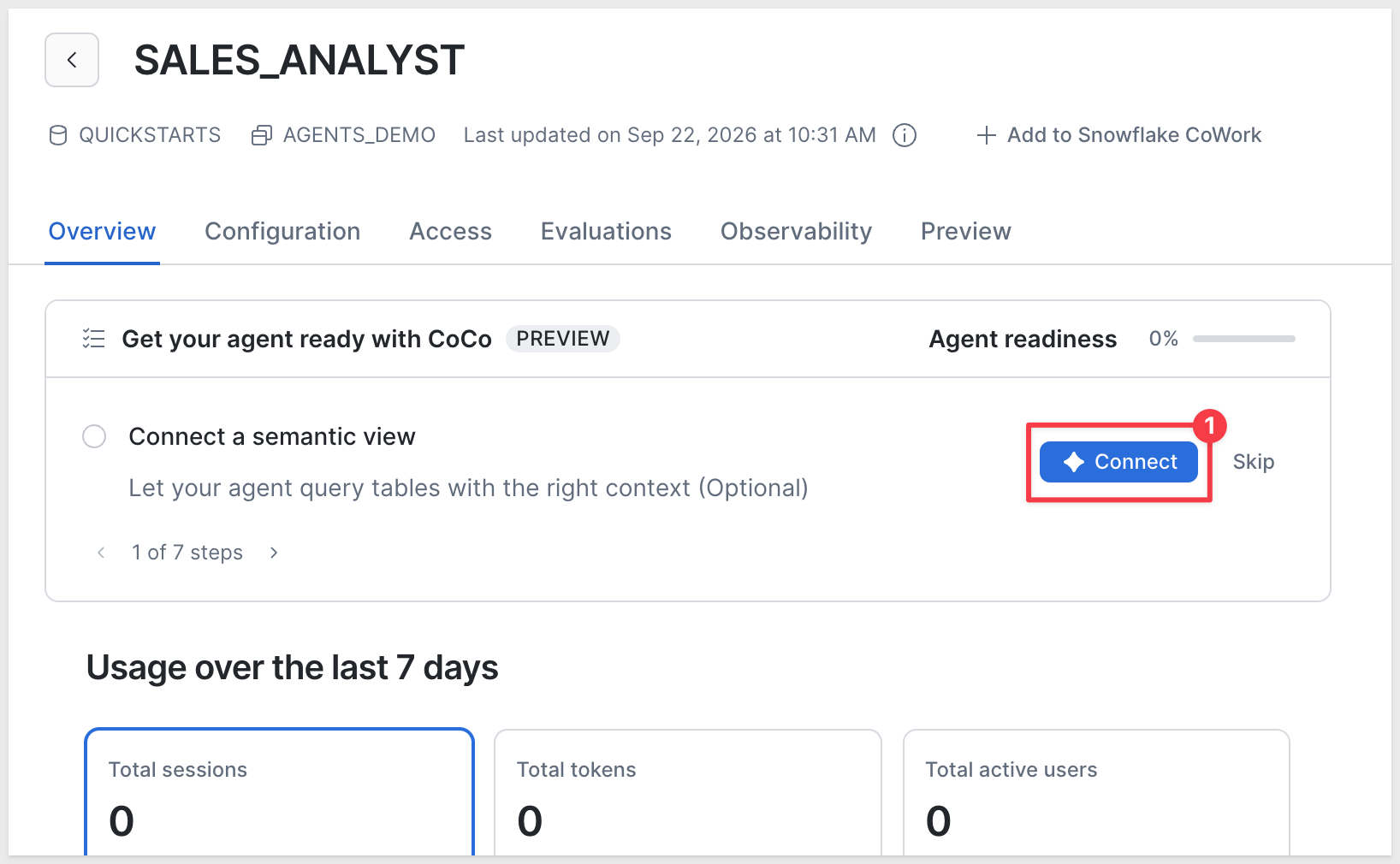Screen dimensions: 1400x864
Task: Open the last updated info icon
Action: (x=905, y=135)
